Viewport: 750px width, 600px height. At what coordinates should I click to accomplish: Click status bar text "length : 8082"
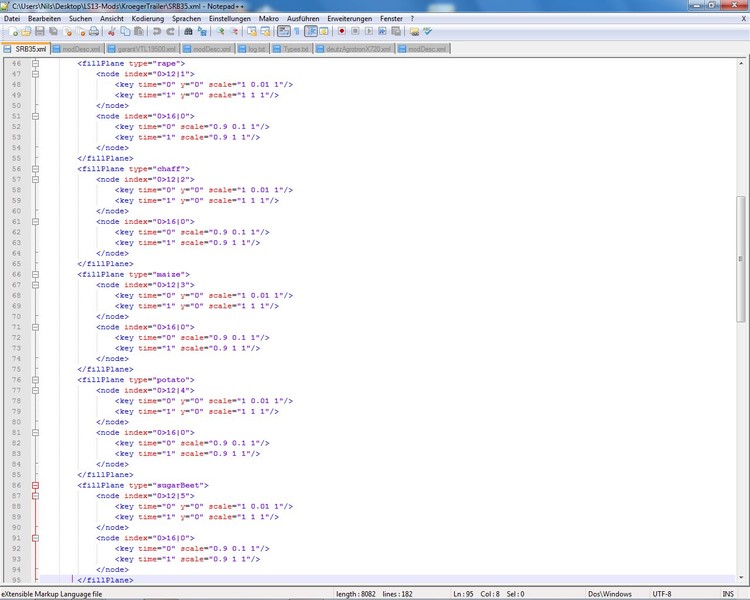pos(355,594)
